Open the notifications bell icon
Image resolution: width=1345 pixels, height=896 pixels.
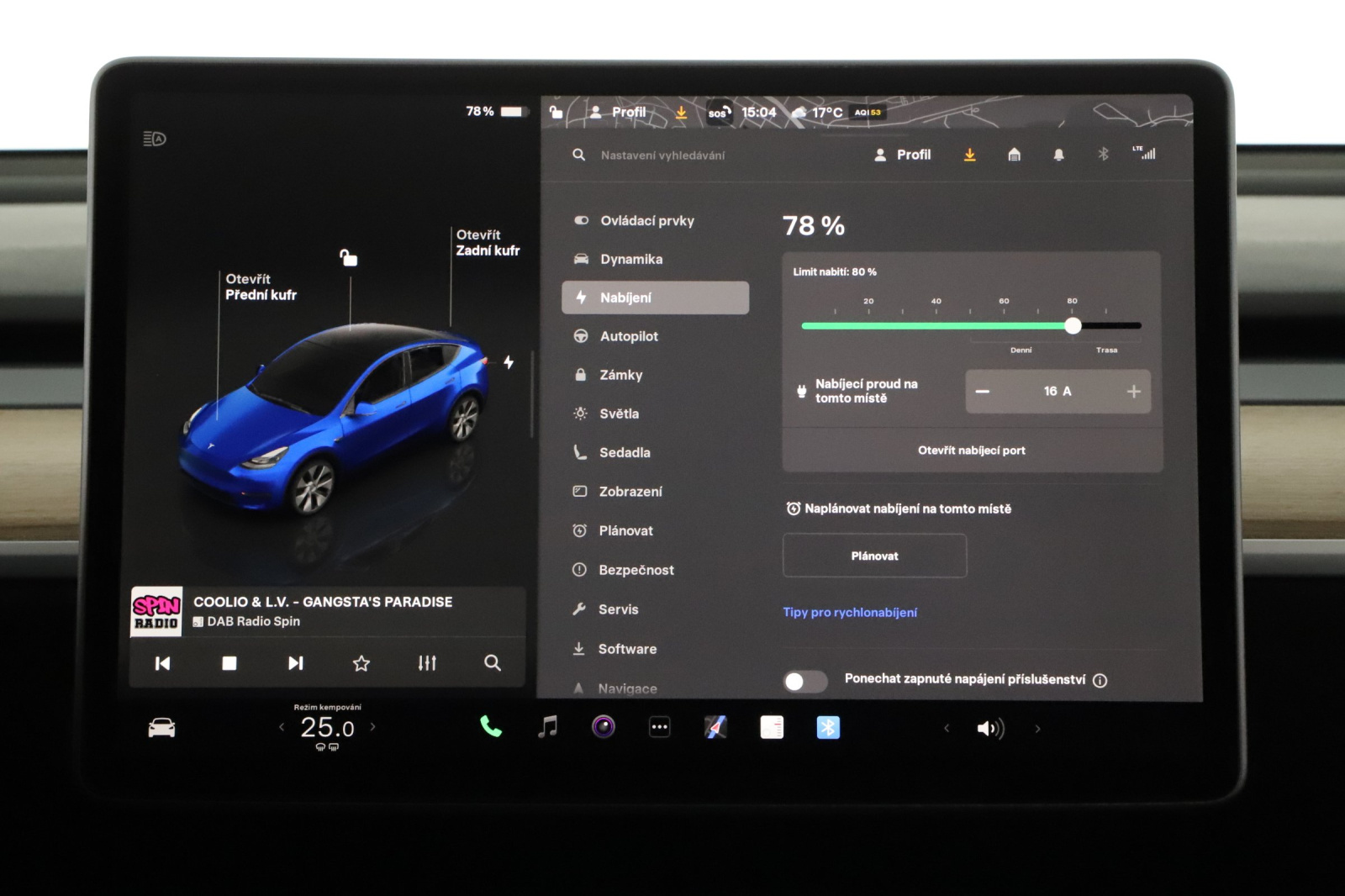point(1058,155)
